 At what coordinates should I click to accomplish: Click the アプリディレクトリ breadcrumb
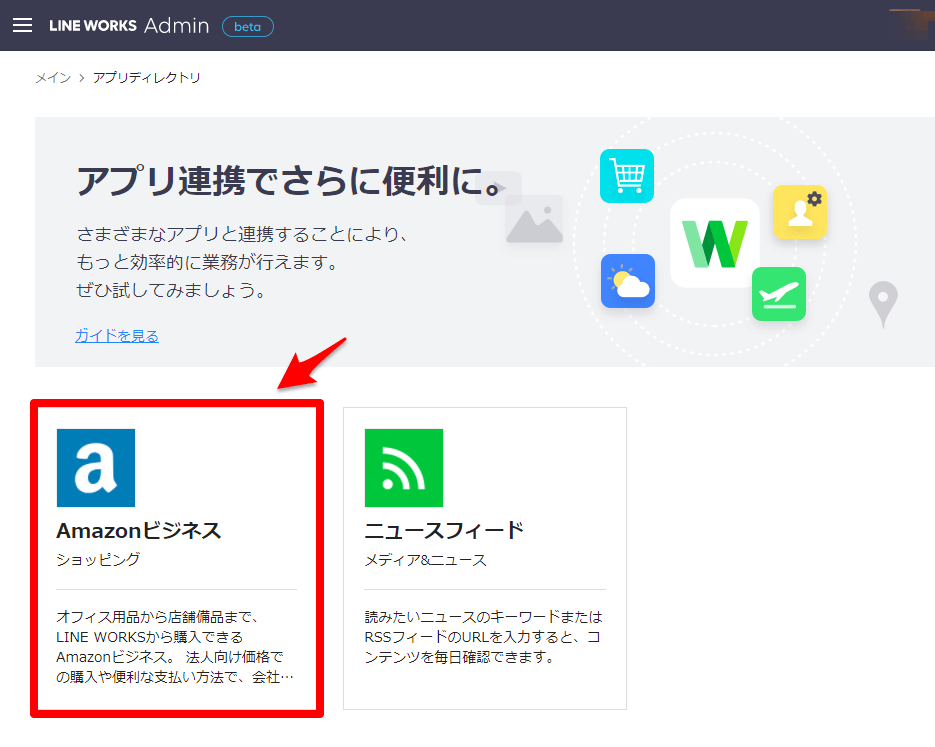147,78
